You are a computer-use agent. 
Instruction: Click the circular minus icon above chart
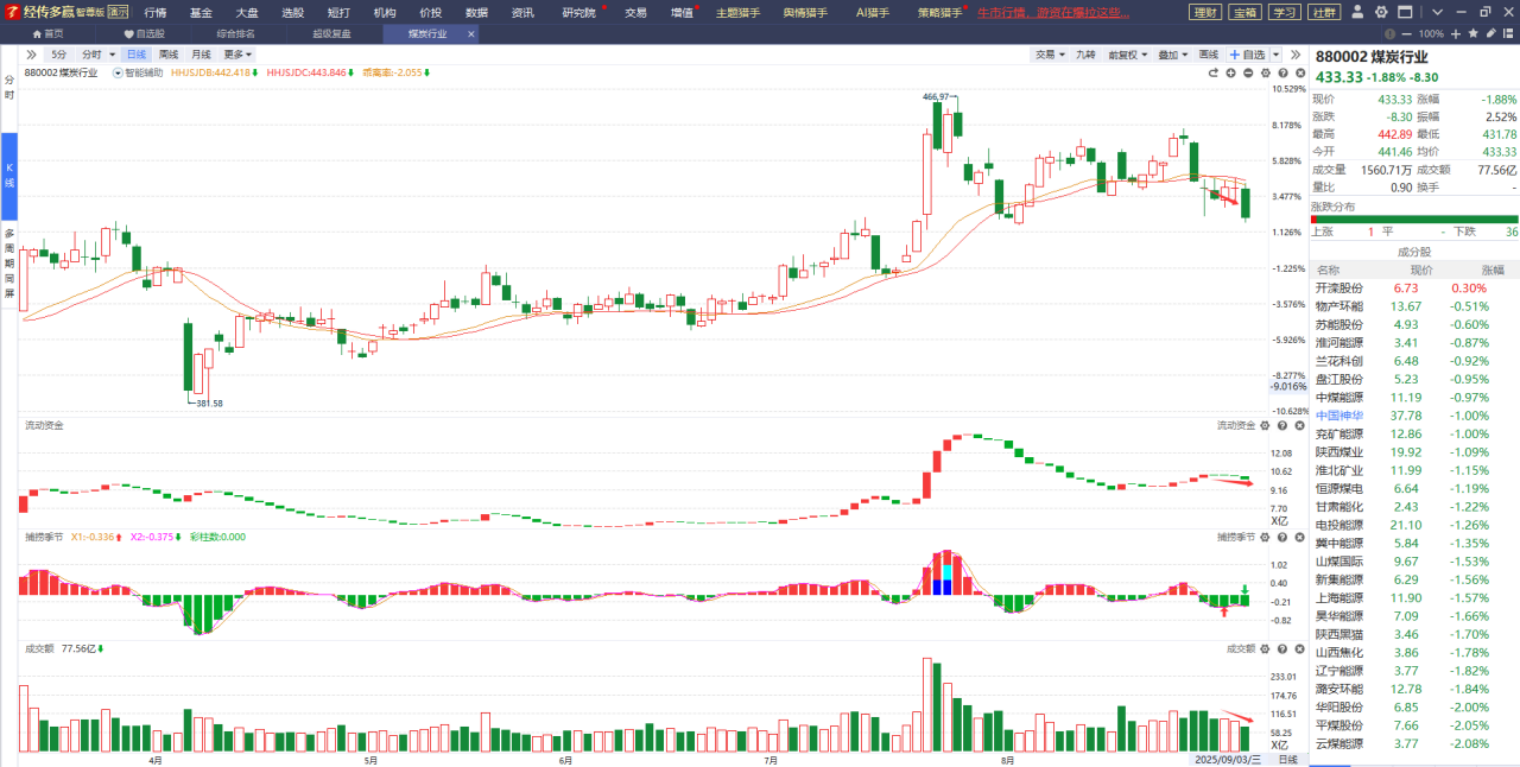coord(1248,73)
